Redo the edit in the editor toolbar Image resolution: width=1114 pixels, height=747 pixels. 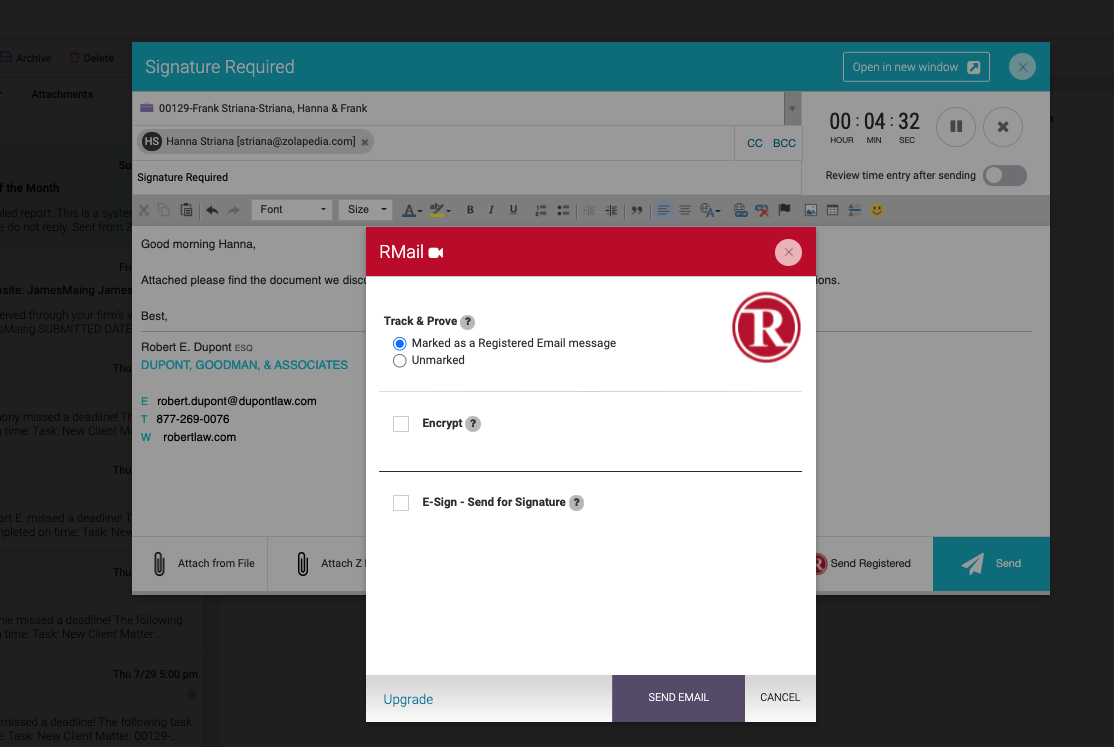[234, 210]
